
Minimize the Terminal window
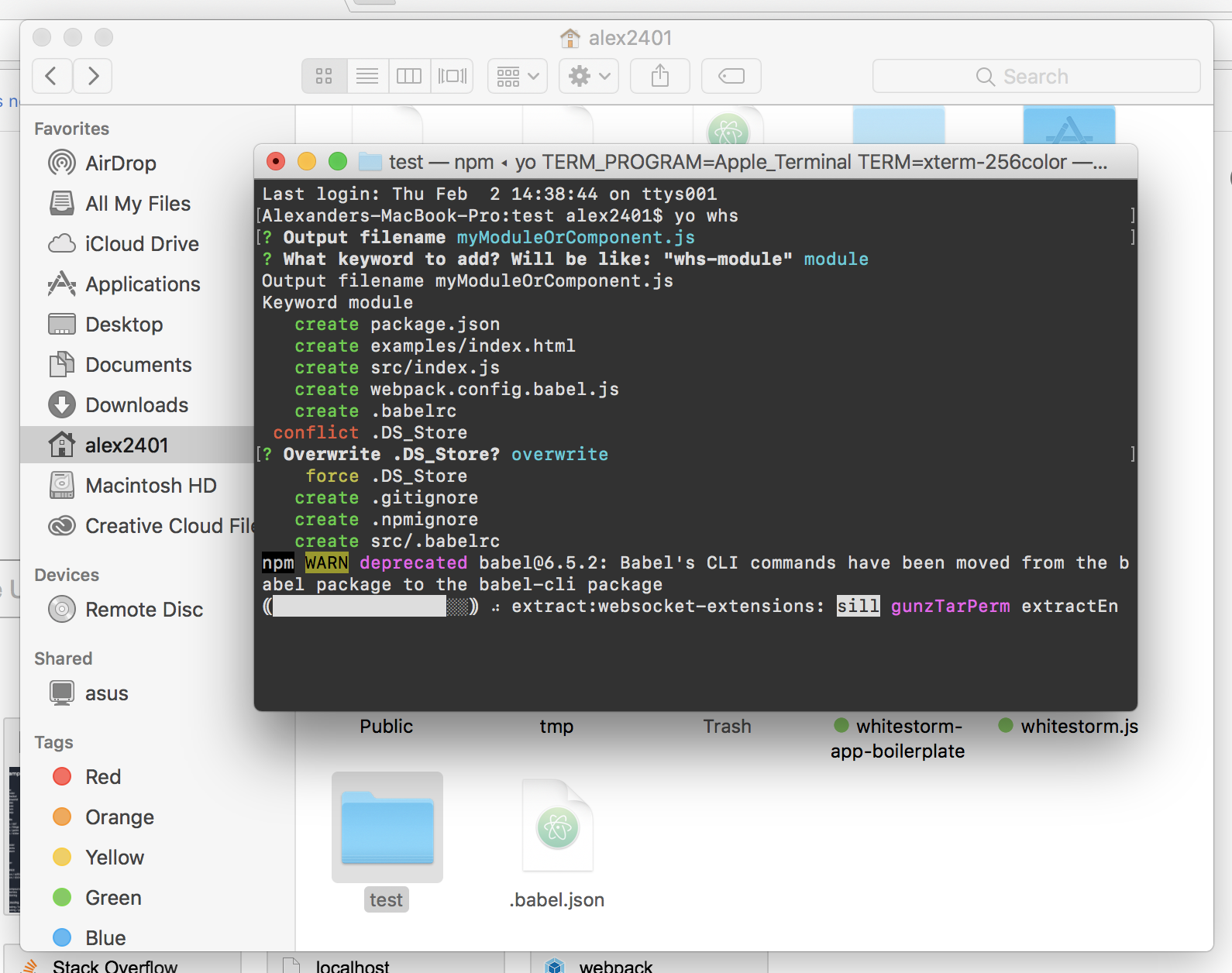point(307,161)
